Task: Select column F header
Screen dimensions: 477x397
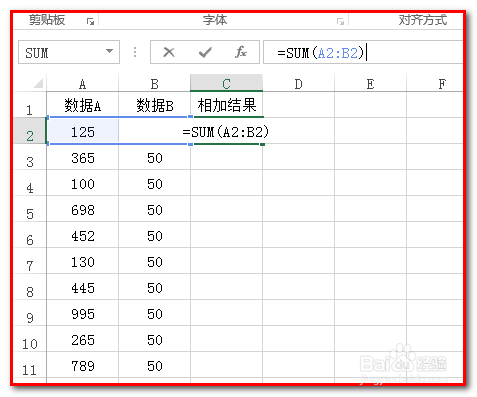Action: (x=435, y=84)
